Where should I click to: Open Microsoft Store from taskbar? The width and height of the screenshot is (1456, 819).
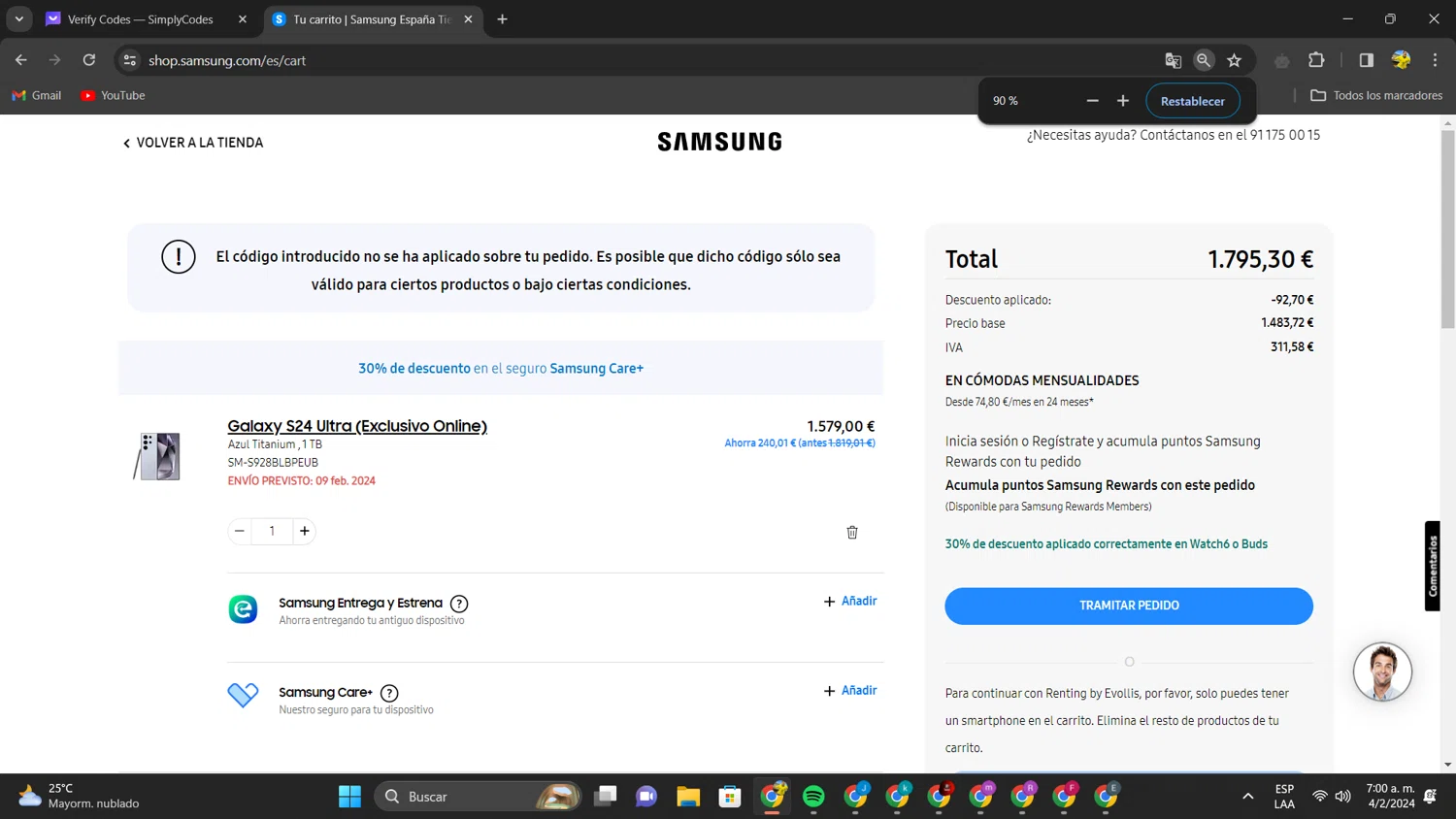[x=730, y=797]
